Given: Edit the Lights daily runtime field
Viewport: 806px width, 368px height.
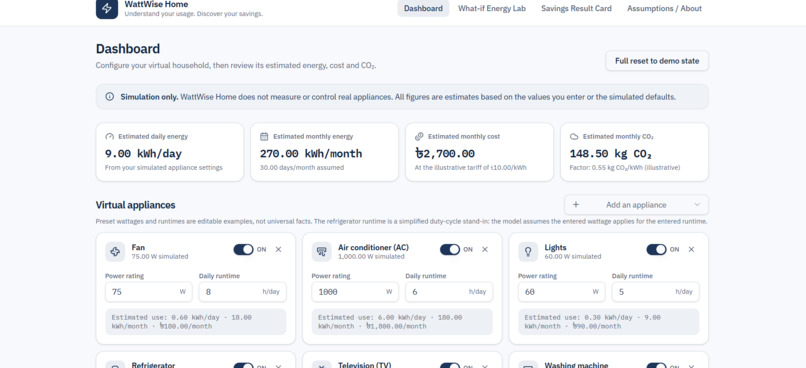Looking at the screenshot, I should coord(655,291).
